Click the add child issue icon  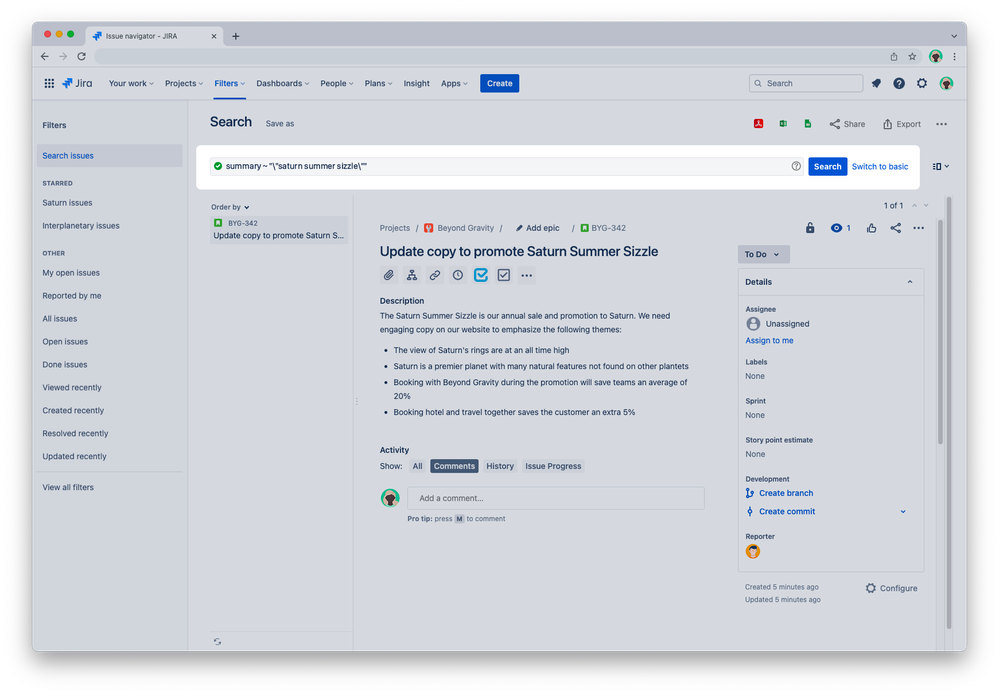(x=412, y=275)
